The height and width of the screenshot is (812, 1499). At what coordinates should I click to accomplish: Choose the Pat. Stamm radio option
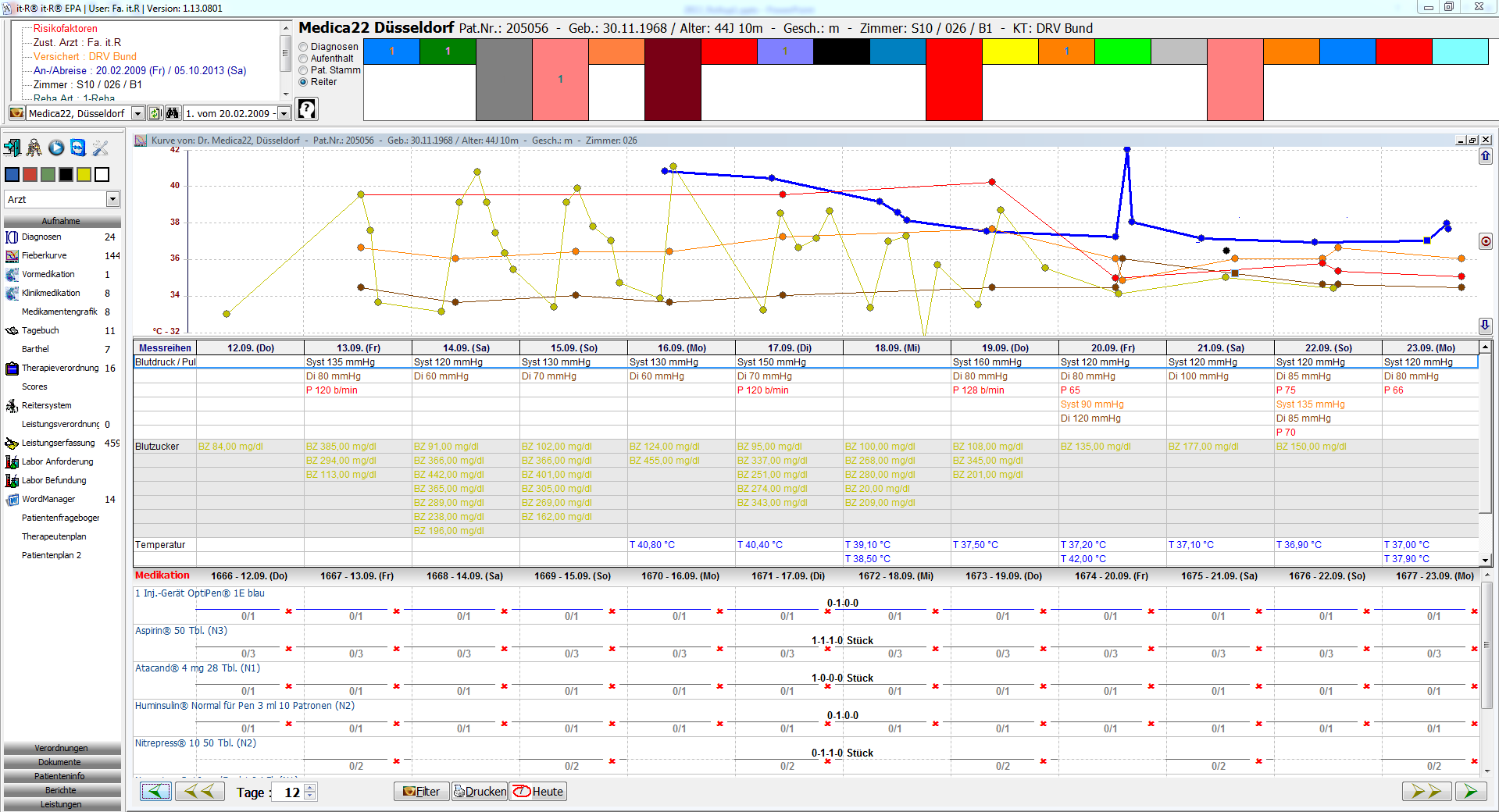tap(304, 70)
